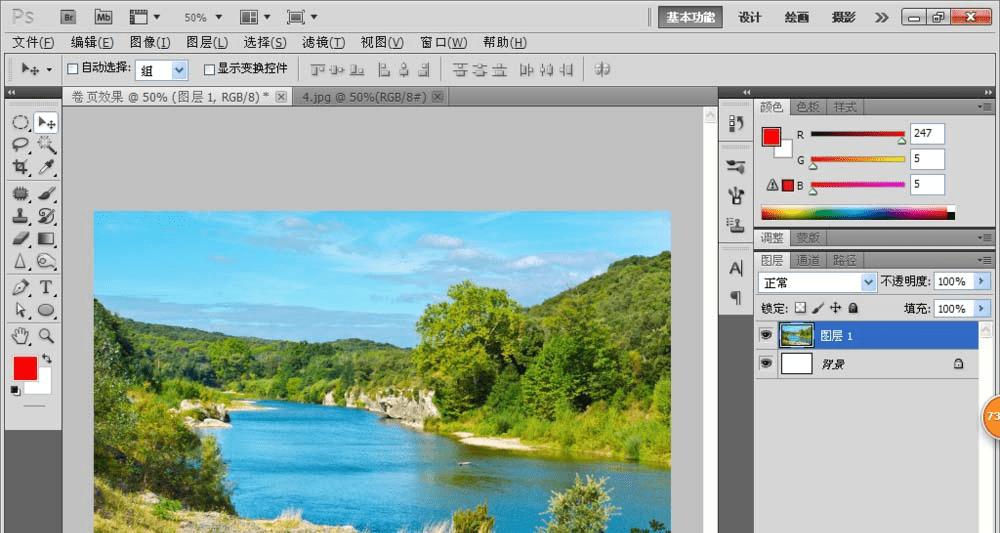The height and width of the screenshot is (533, 1000).
Task: Open the 文件(F) menu
Action: [33, 43]
